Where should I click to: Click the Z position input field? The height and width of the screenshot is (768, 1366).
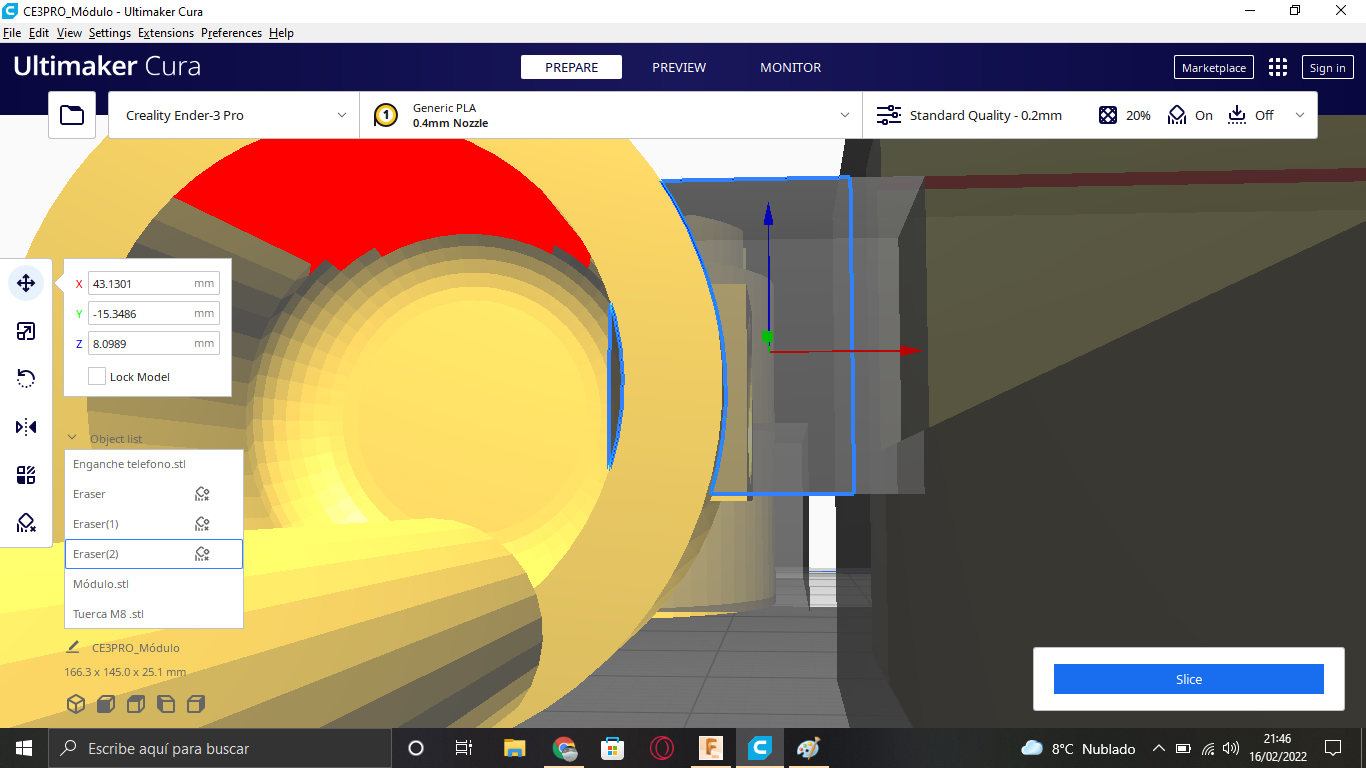coord(153,344)
